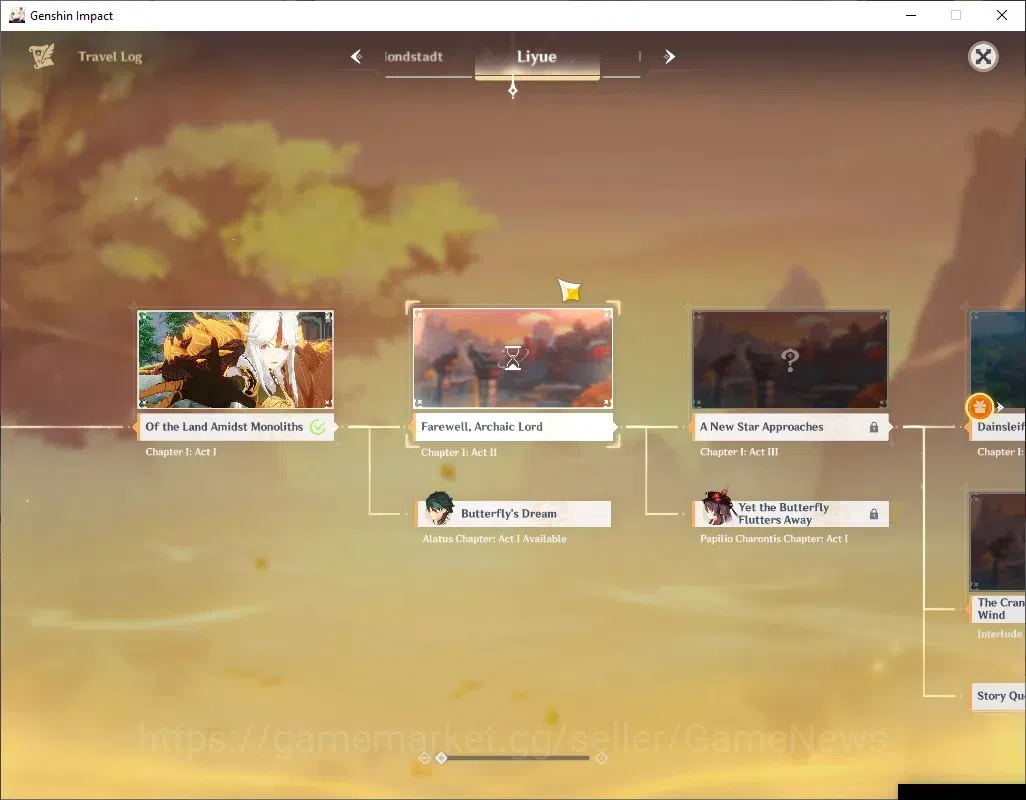Image resolution: width=1026 pixels, height=800 pixels.
Task: Click the right end marker of the timeline scrollbar
Action: [601, 758]
